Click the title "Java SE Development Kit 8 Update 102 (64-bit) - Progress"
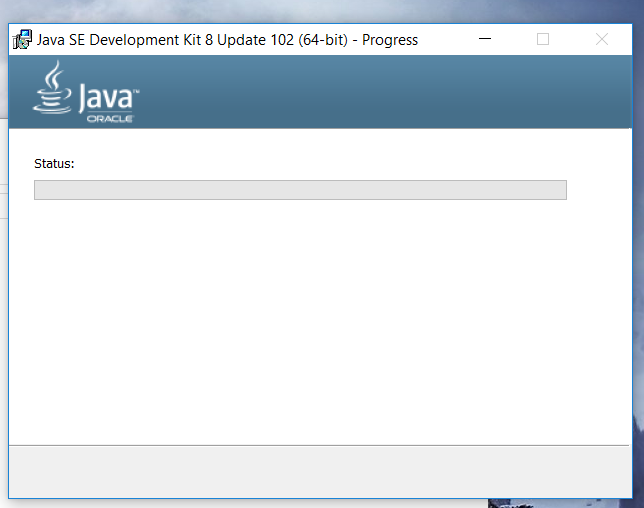644x508 pixels. (x=227, y=40)
